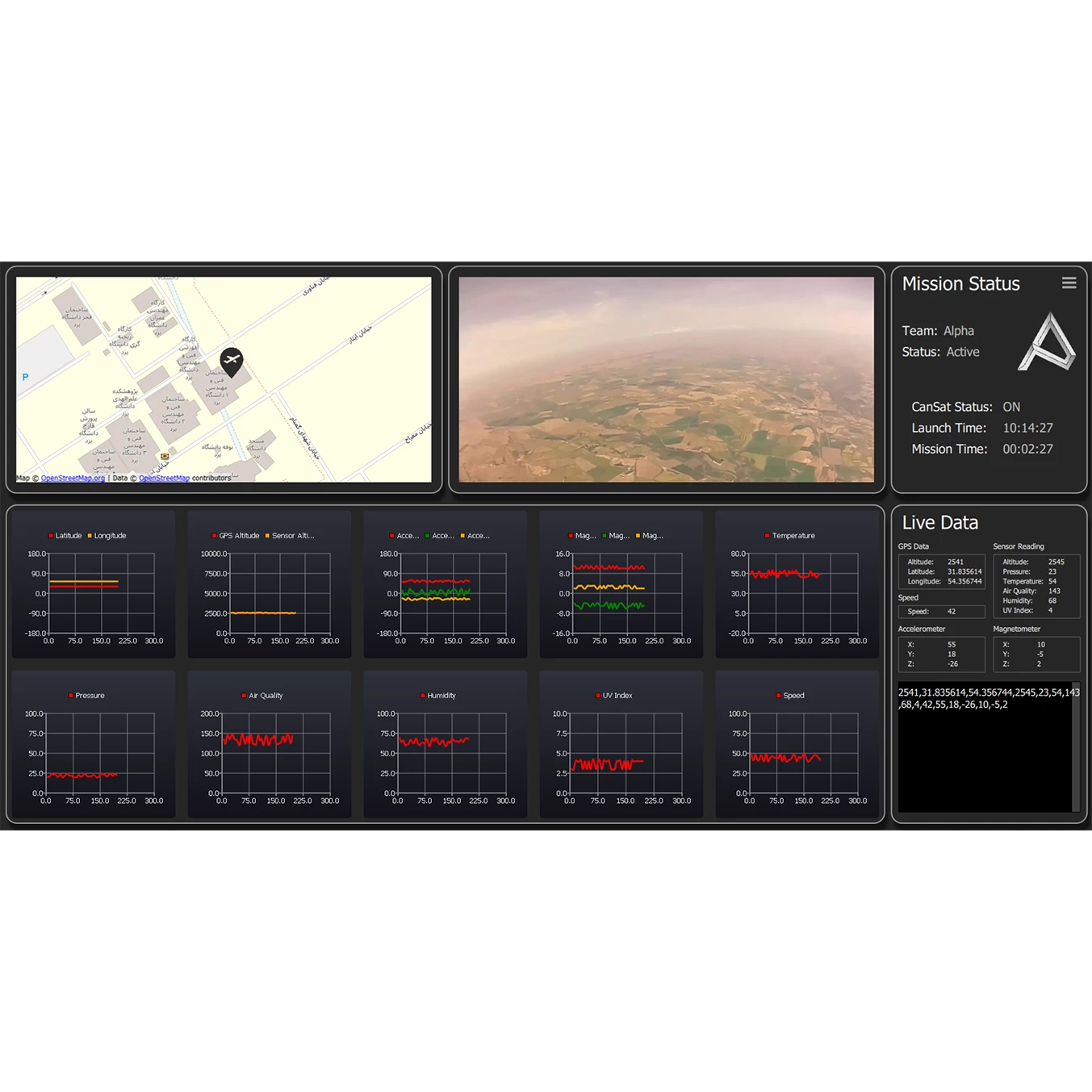The width and height of the screenshot is (1092, 1092).
Task: Open the OpenStreetMap contributors data link
Action: [x=165, y=478]
